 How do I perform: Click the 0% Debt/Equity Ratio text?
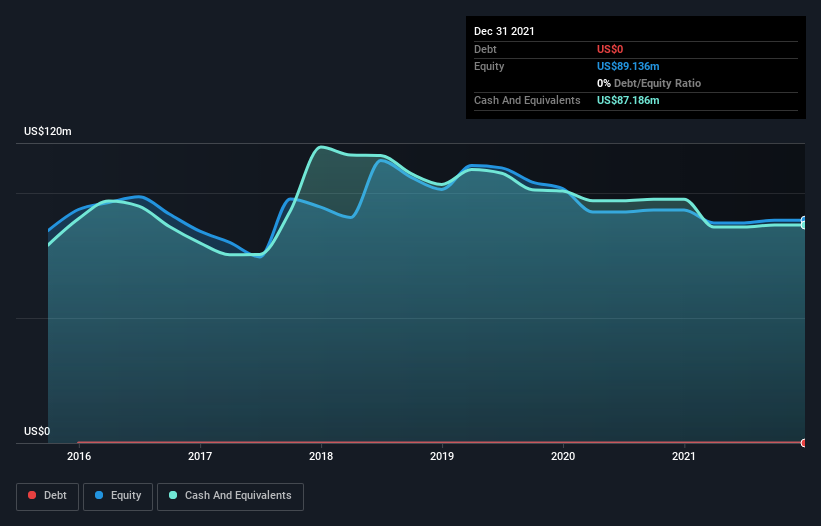[x=649, y=83]
